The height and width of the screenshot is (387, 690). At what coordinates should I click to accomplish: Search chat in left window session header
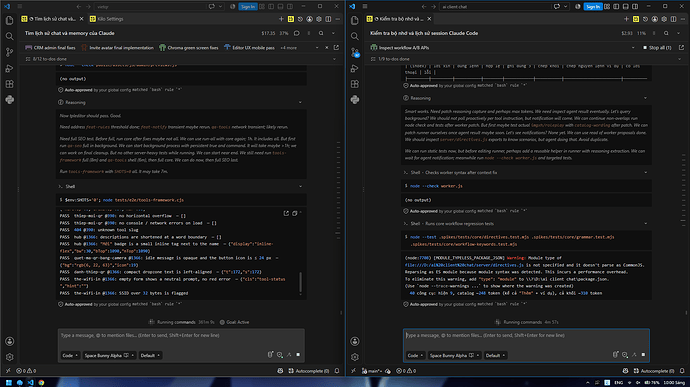click(321, 33)
